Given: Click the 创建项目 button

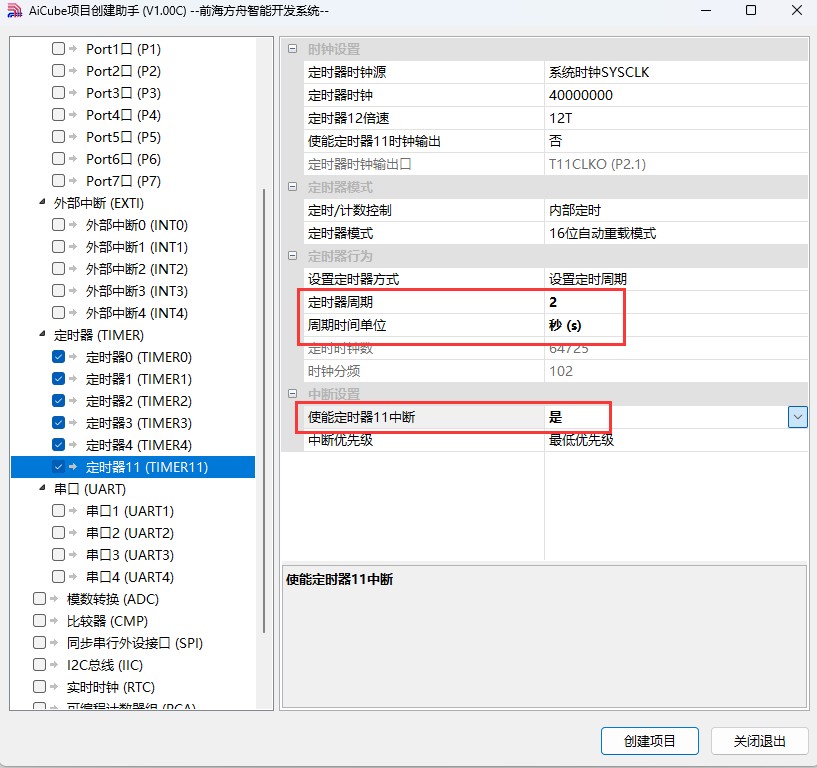Looking at the screenshot, I should point(649,741).
